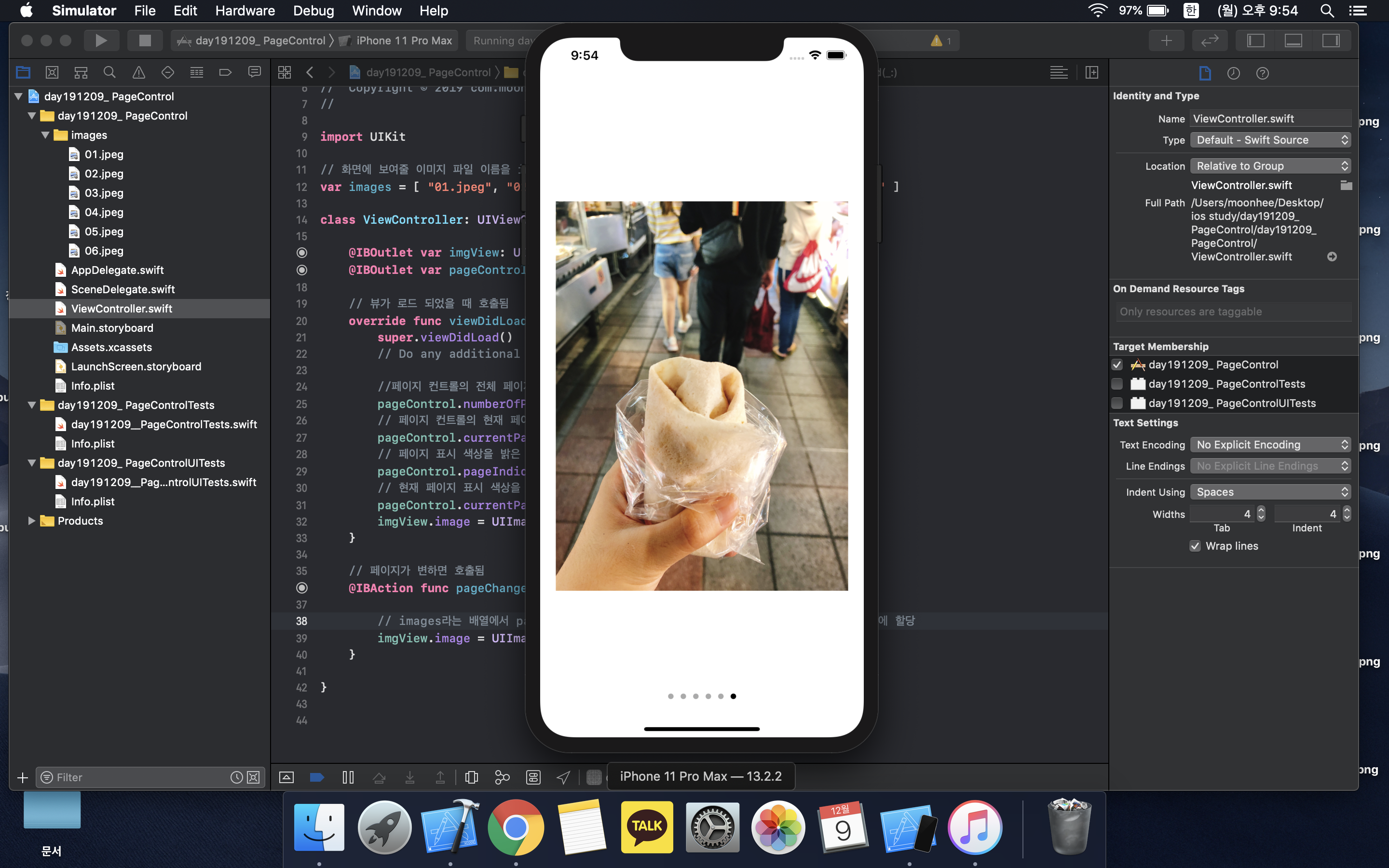Enable day191209_ PageControlTests target membership
Image resolution: width=1389 pixels, height=868 pixels.
[1117, 383]
